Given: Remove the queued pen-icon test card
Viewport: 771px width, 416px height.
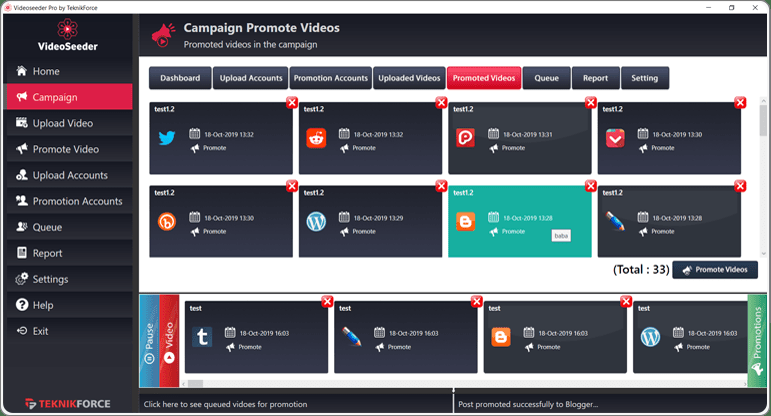Looking at the screenshot, I should pos(477,301).
